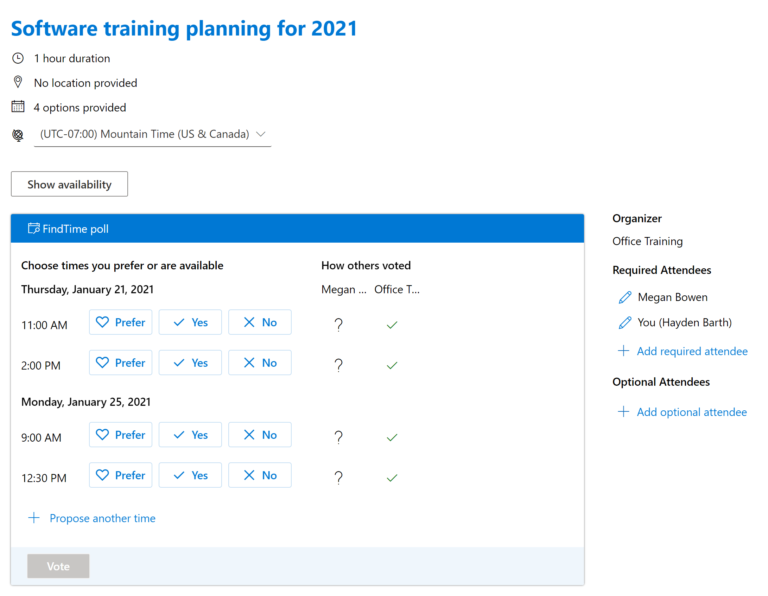Click plus icon next to Propose another time
The width and height of the screenshot is (768, 596).
34,518
